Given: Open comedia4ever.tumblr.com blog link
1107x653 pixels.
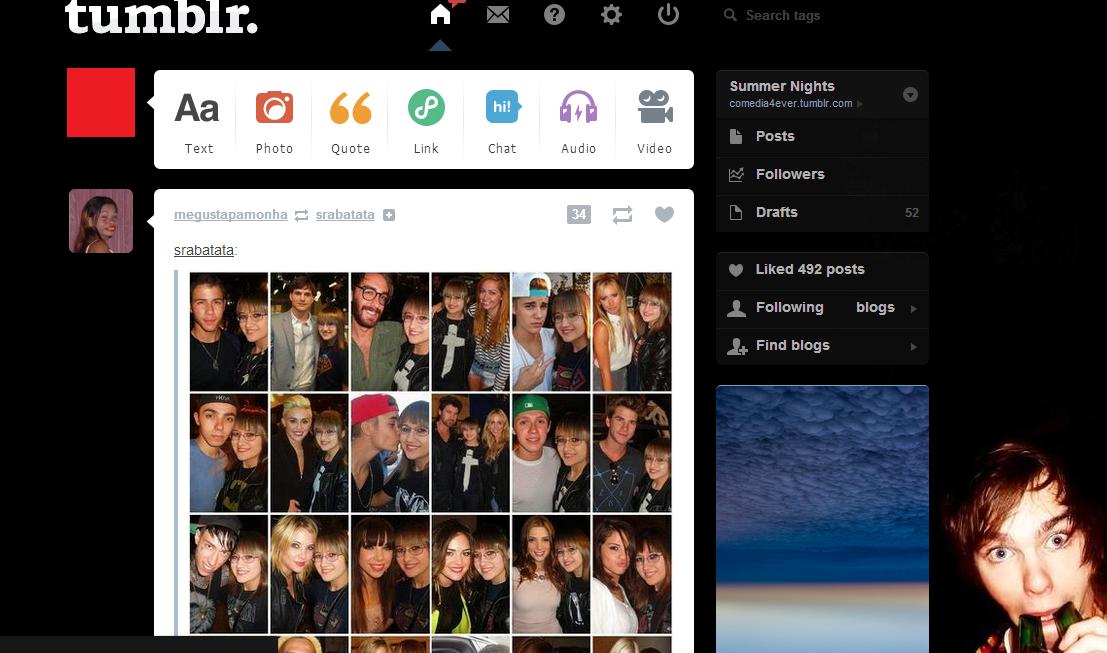Looking at the screenshot, I should pyautogui.click(x=791, y=103).
